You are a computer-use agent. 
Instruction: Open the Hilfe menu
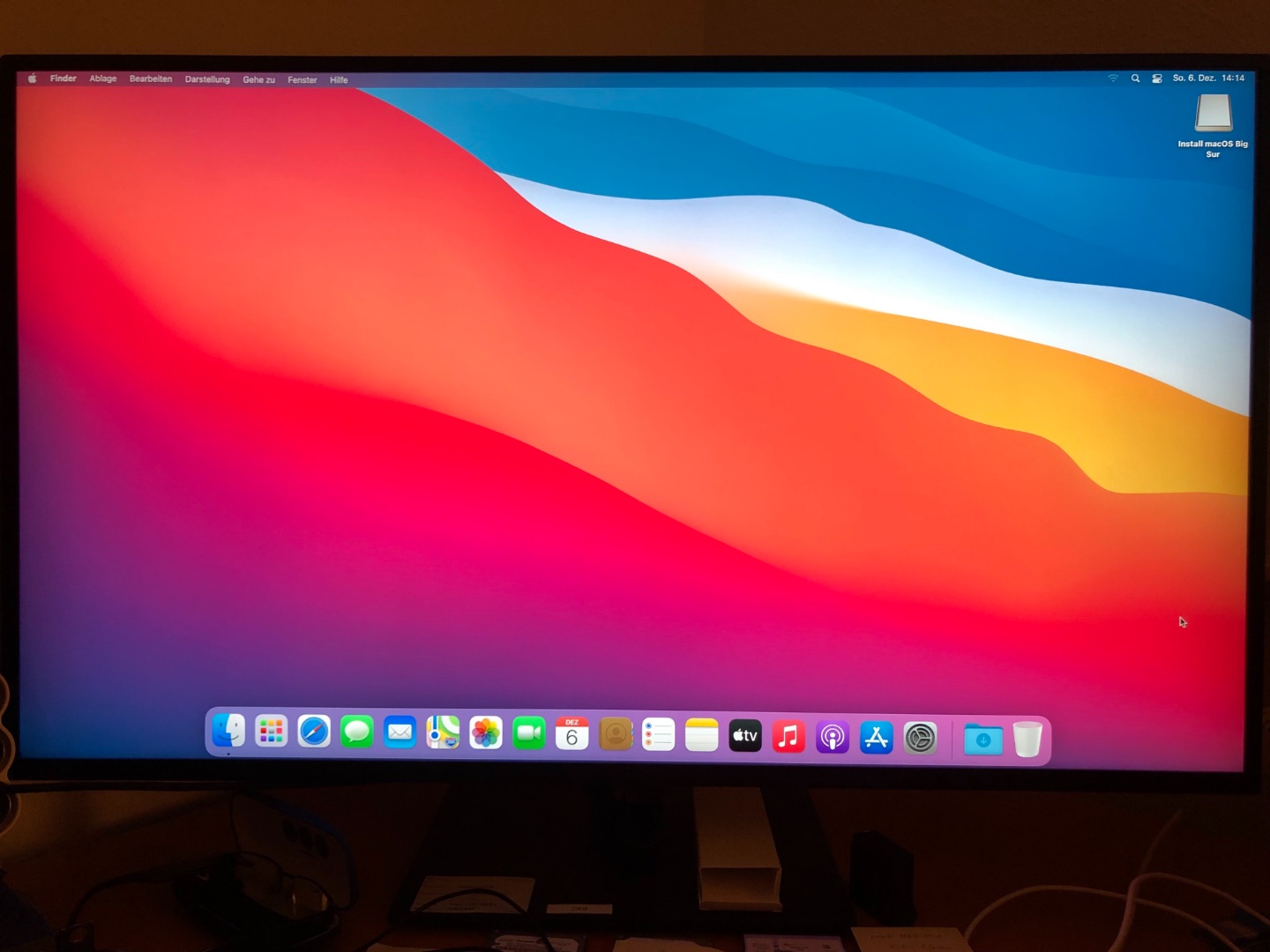(339, 79)
